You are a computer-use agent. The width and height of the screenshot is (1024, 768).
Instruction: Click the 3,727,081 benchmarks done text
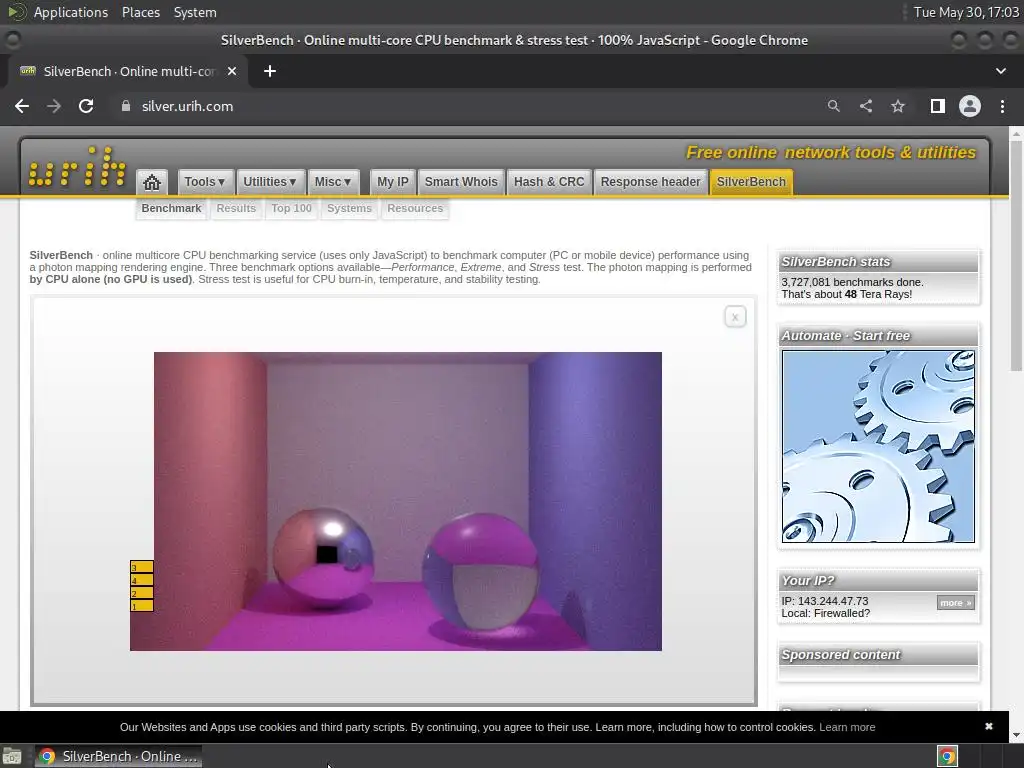pos(852,282)
